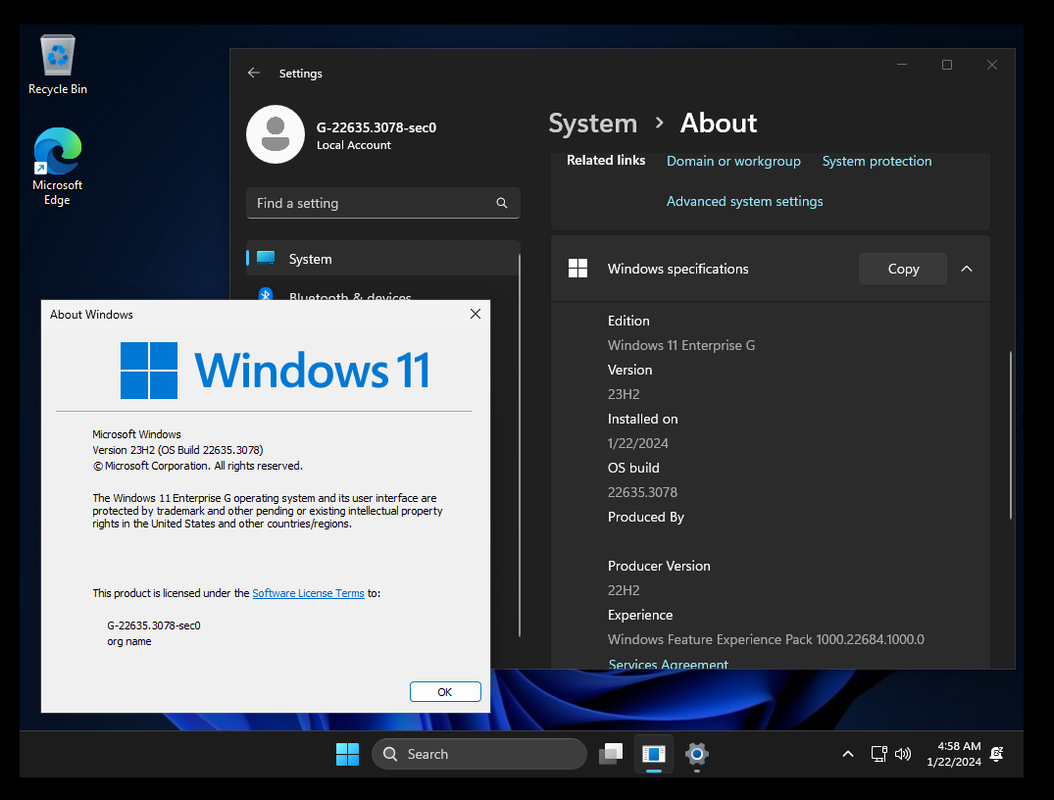Close the Settings window
This screenshot has width=1054, height=800.
(992, 65)
